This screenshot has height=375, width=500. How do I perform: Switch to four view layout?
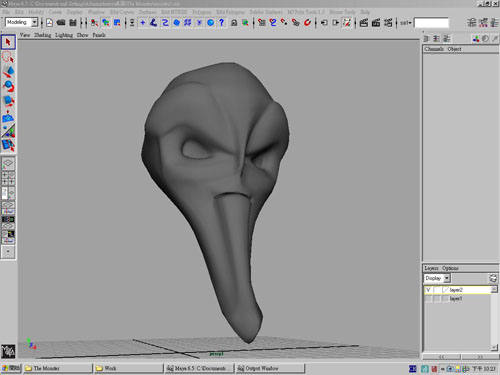pyautogui.click(x=8, y=178)
